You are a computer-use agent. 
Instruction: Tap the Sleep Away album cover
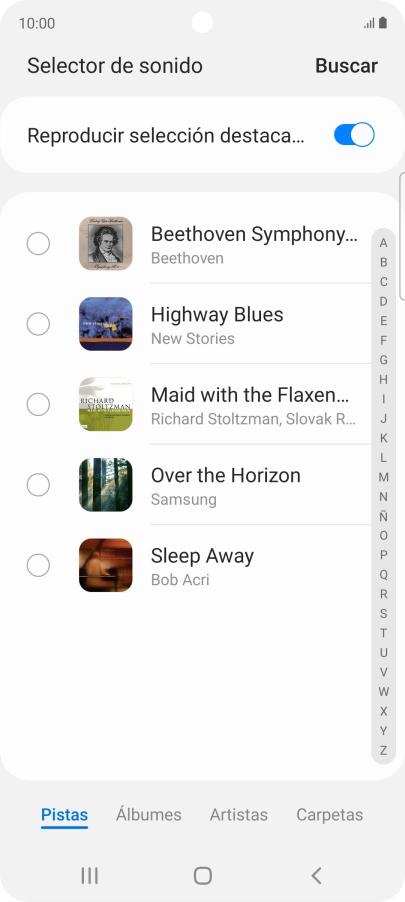click(x=106, y=565)
